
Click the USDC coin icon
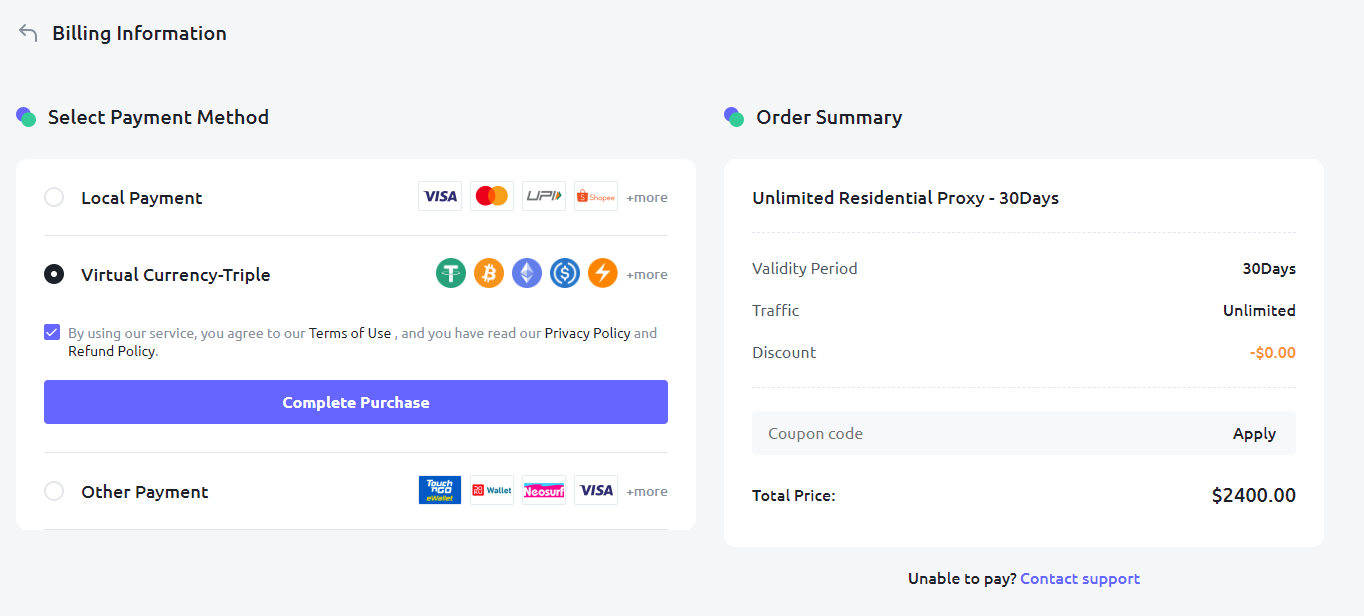pos(565,273)
